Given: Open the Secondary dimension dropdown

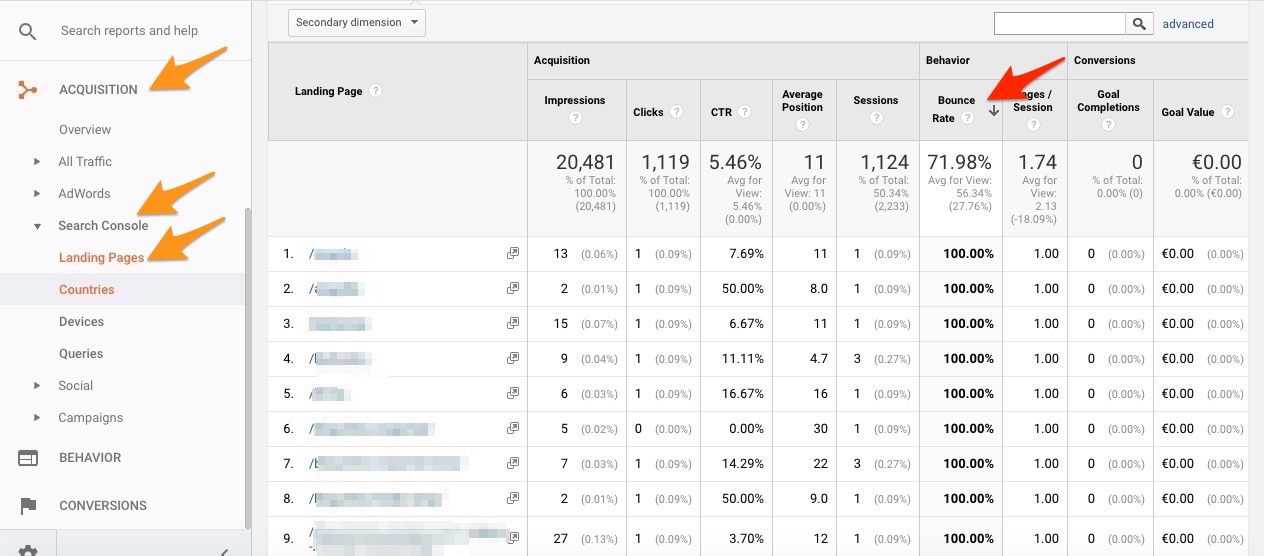Looking at the screenshot, I should tap(357, 22).
